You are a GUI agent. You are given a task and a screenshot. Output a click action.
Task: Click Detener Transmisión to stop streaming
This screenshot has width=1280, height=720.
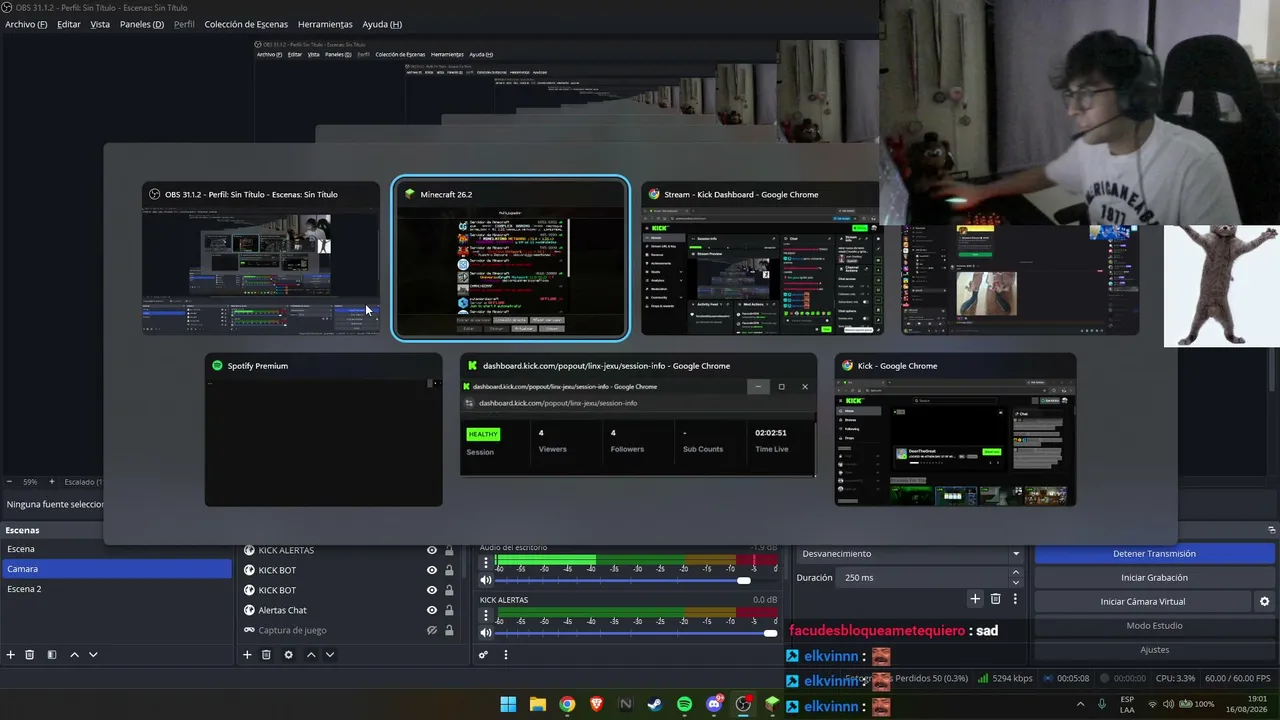[1154, 554]
